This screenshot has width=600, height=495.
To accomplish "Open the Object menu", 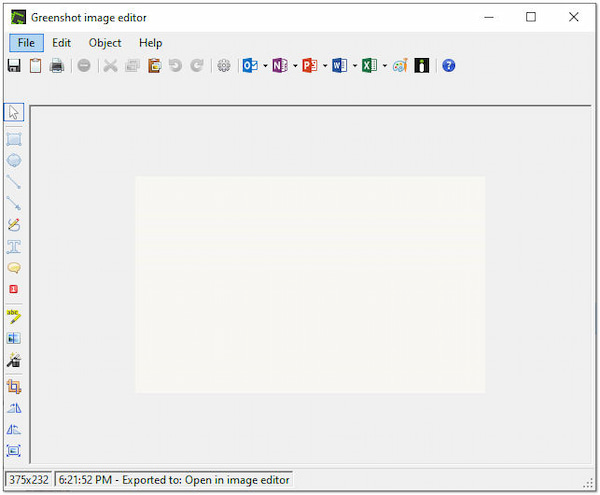I will pos(105,43).
